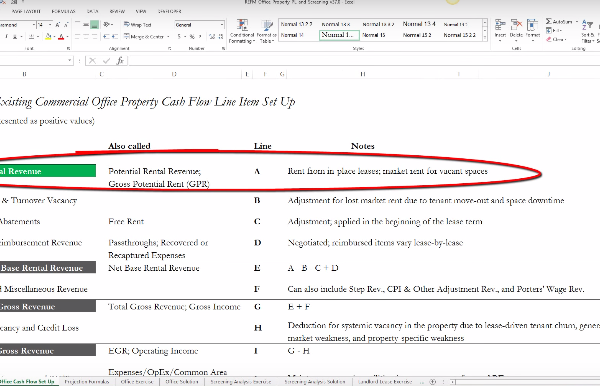Open Merge & Center dropdown arrow

168,37
